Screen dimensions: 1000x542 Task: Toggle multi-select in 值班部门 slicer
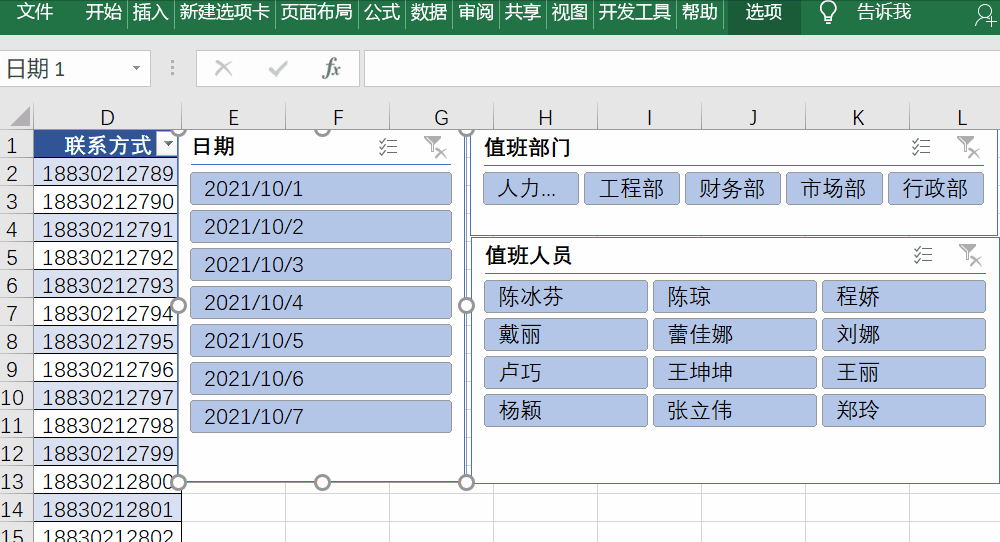[921, 147]
